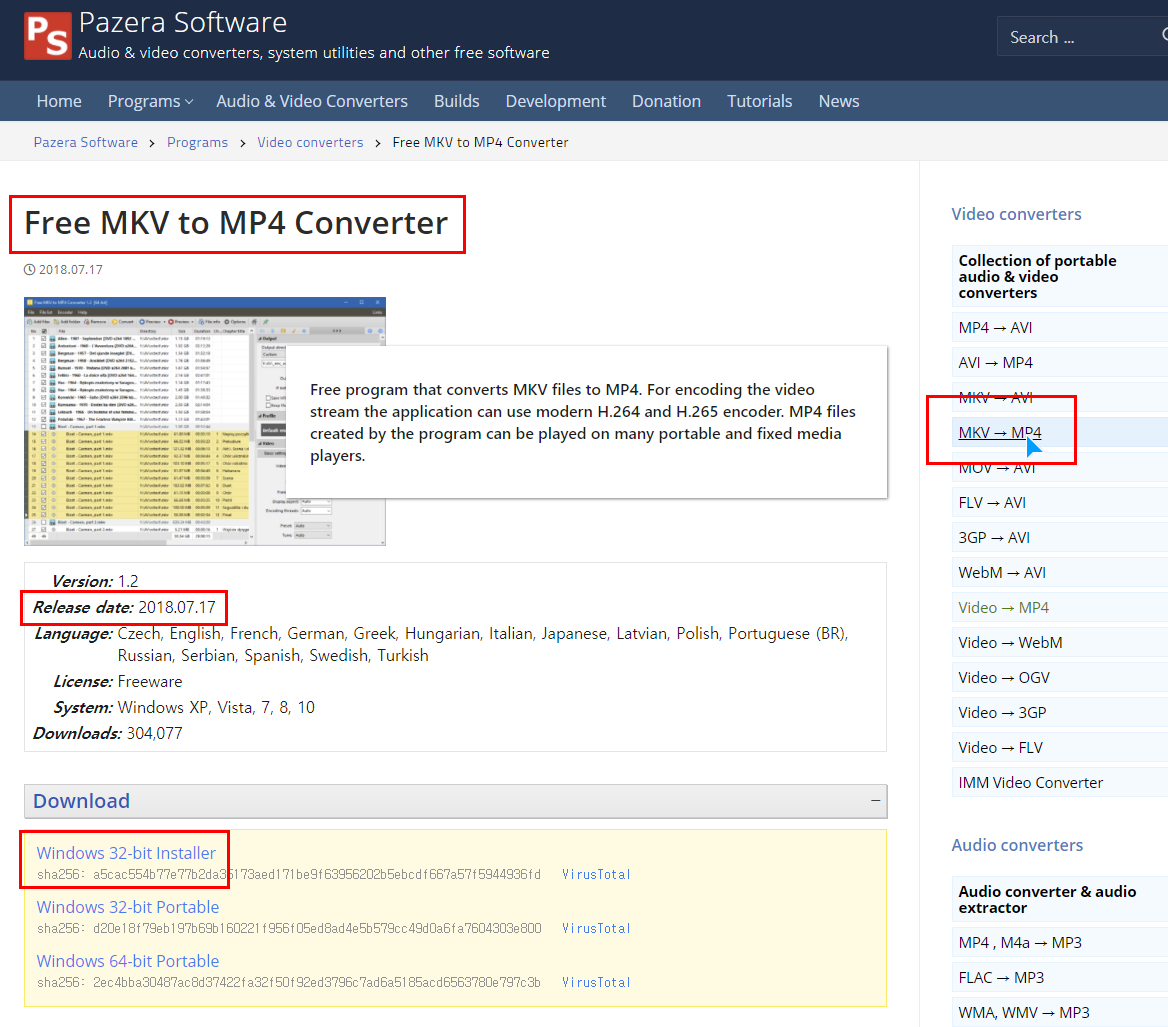
Task: Click the Pazera Software PS logo
Action: coord(48,36)
